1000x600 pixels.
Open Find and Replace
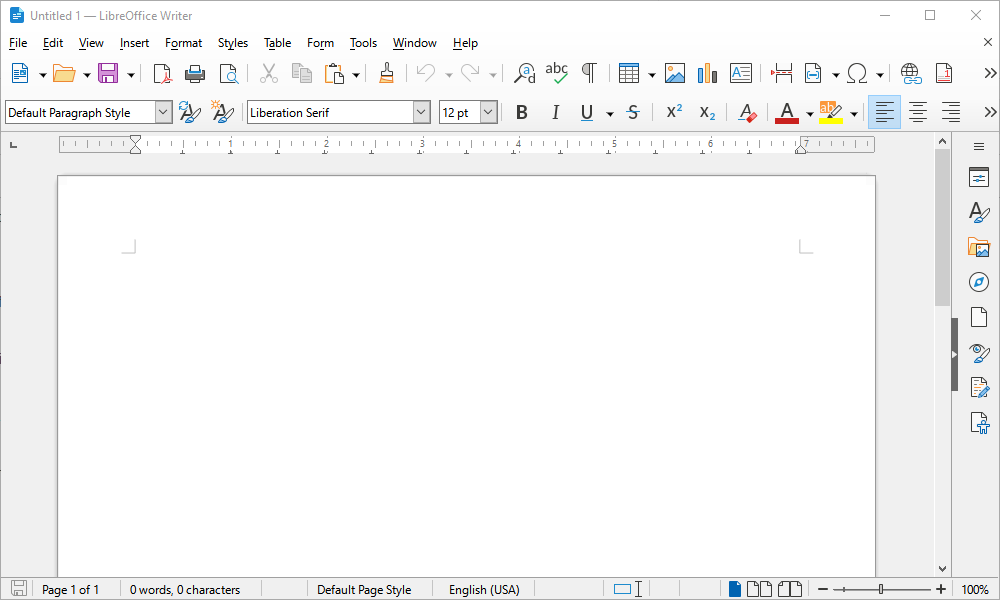pos(524,73)
